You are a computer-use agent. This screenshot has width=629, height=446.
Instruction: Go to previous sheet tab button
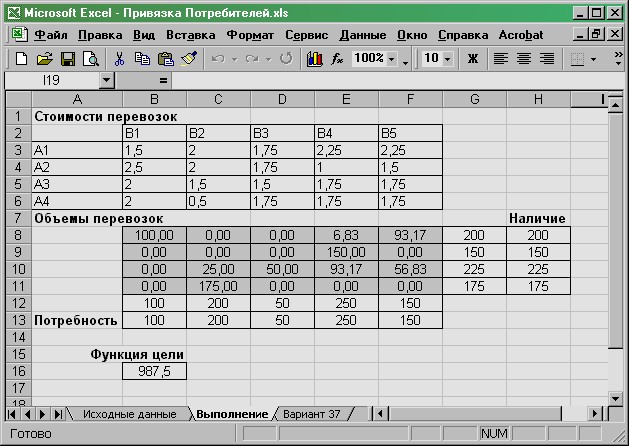tap(27, 414)
